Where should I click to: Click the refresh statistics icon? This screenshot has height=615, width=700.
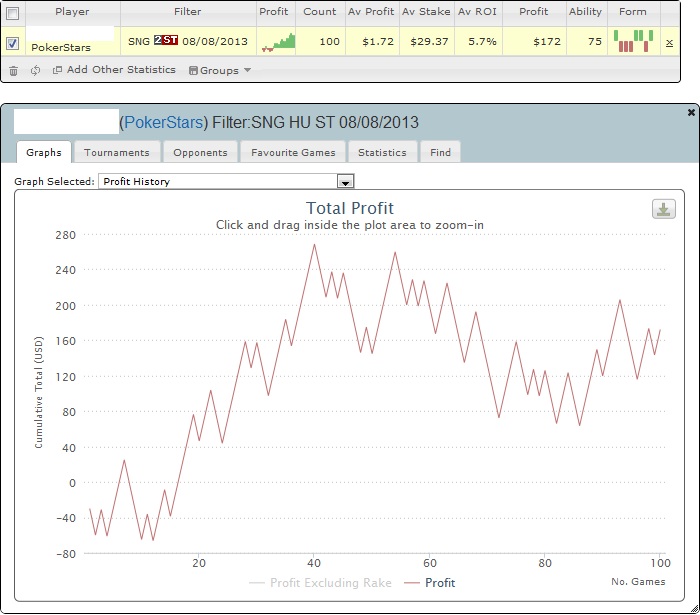click(x=35, y=71)
